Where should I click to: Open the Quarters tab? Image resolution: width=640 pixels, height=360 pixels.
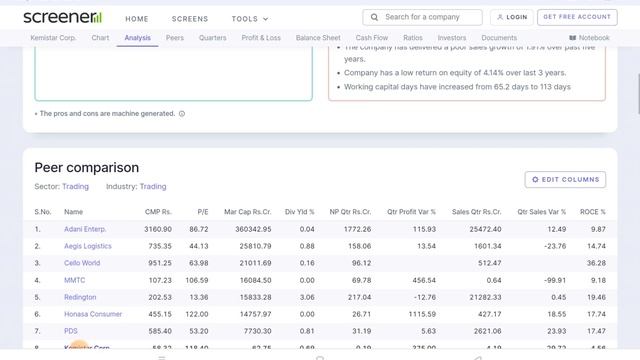point(212,38)
